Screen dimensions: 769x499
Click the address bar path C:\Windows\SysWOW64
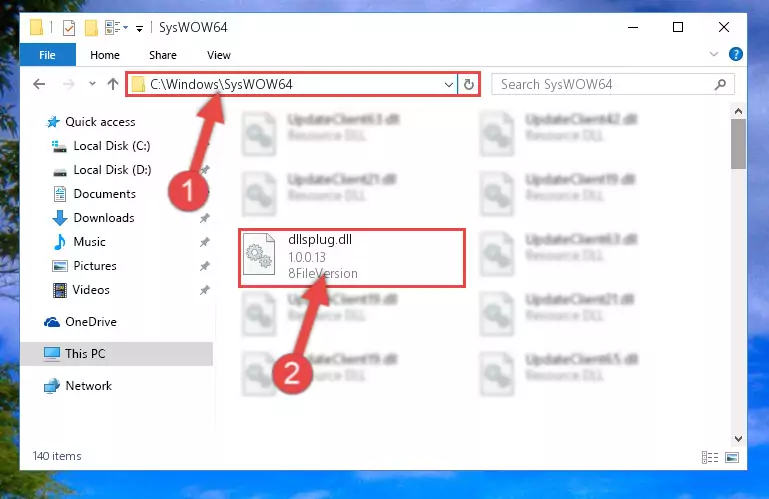click(x=221, y=84)
